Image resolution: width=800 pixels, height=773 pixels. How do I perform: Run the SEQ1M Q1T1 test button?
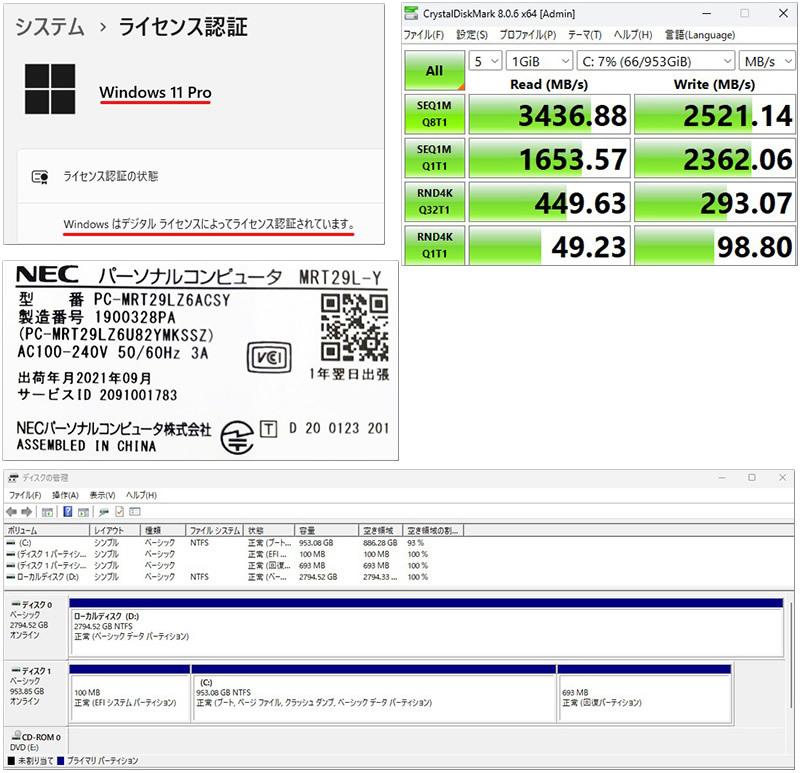click(435, 158)
